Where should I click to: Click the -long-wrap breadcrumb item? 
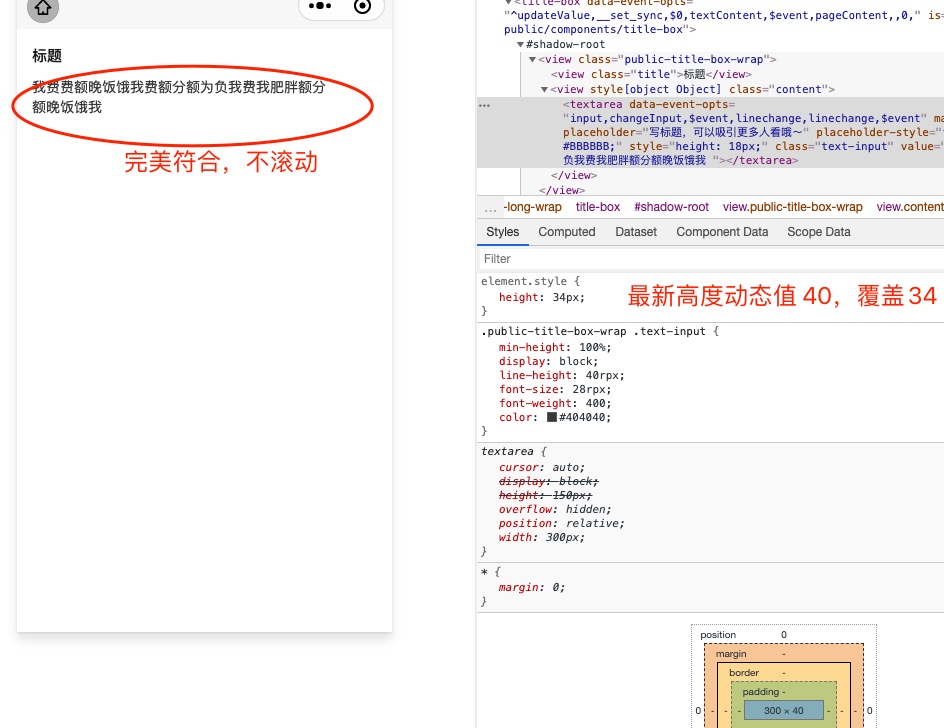pos(533,207)
